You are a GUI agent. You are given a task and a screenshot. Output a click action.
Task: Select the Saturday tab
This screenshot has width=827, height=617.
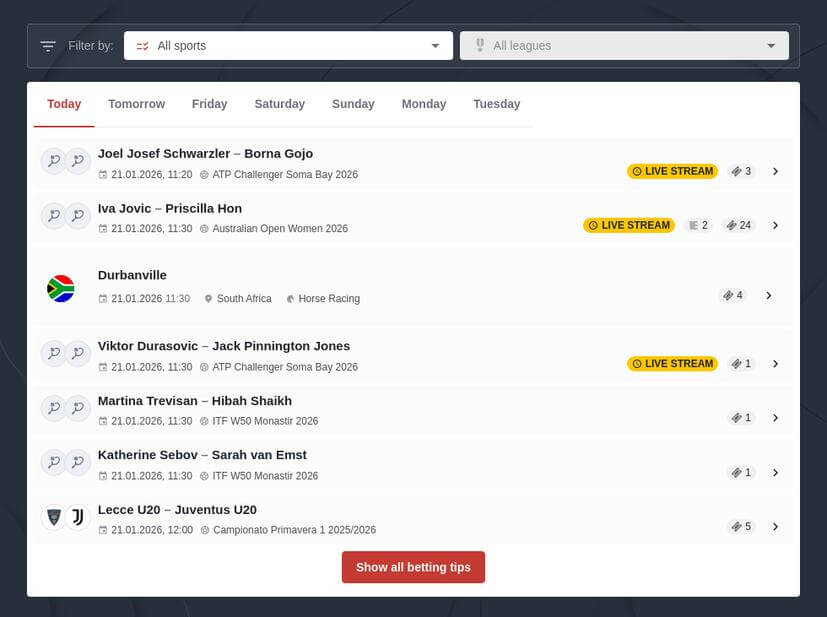[279, 103]
